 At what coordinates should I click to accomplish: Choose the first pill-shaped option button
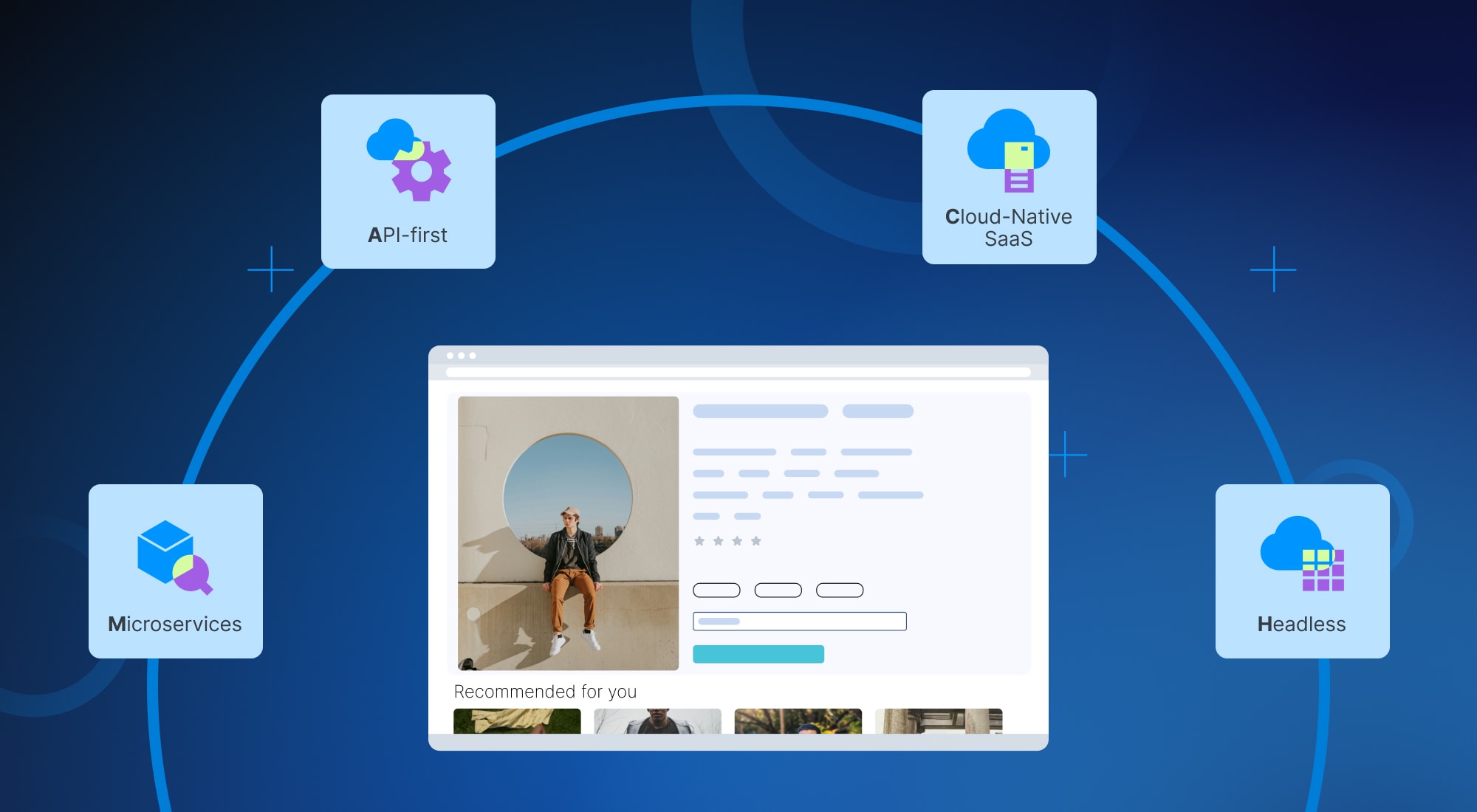coord(716,590)
